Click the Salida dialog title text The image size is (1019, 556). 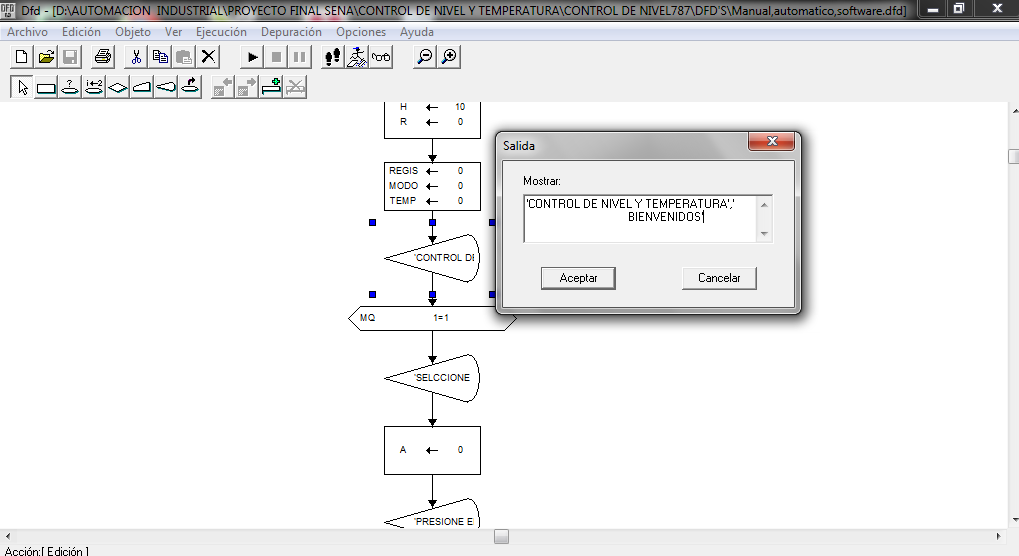[x=519, y=146]
